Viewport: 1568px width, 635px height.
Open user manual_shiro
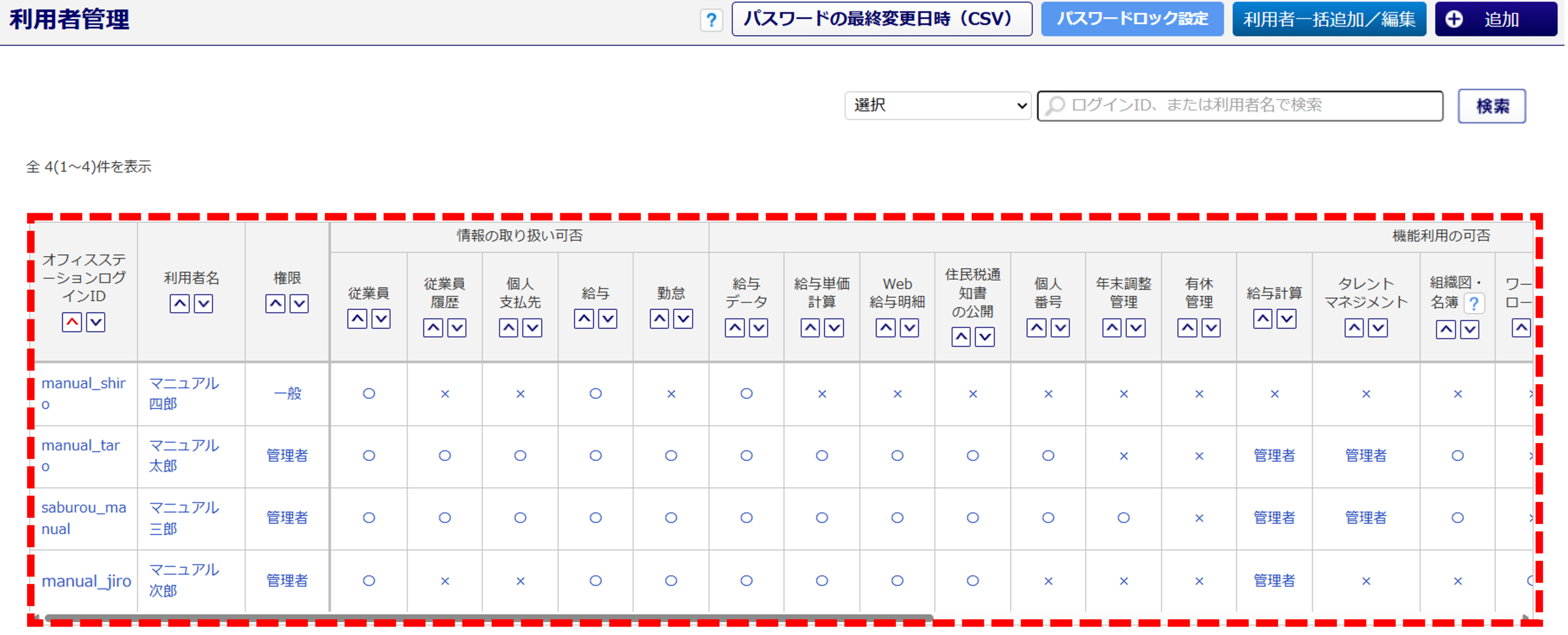coord(83,394)
